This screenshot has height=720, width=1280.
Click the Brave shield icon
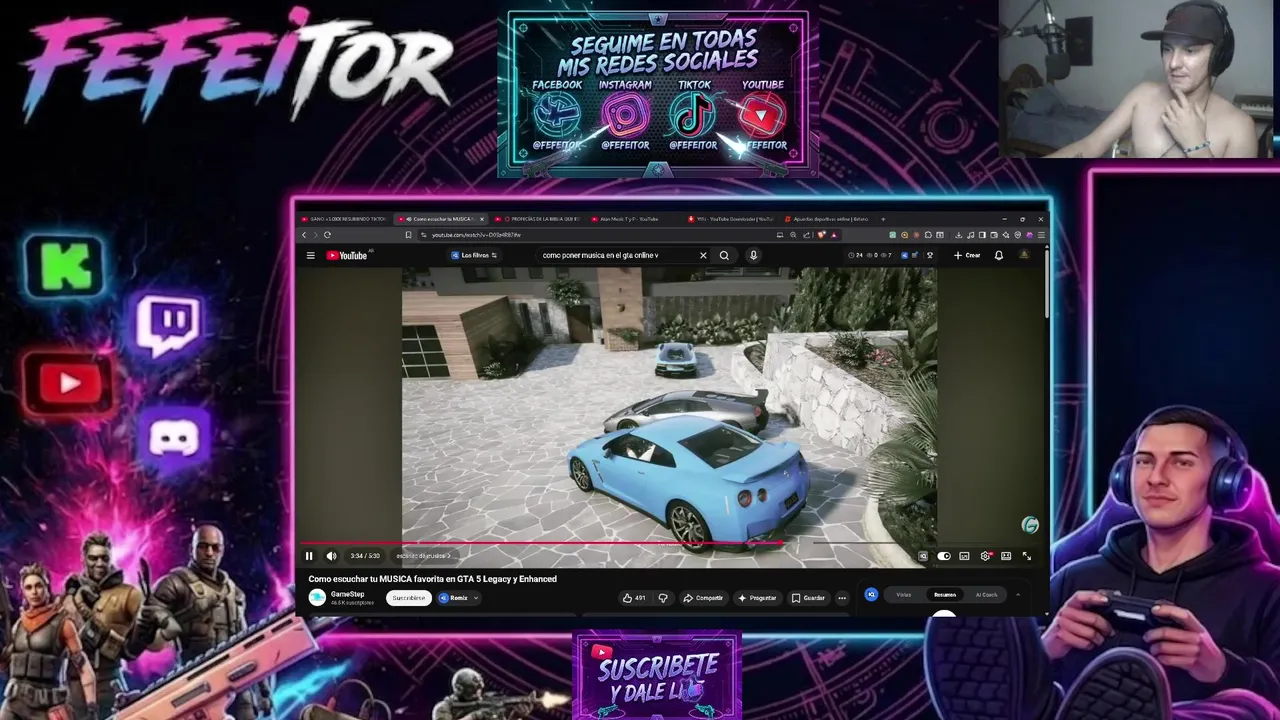(x=822, y=235)
